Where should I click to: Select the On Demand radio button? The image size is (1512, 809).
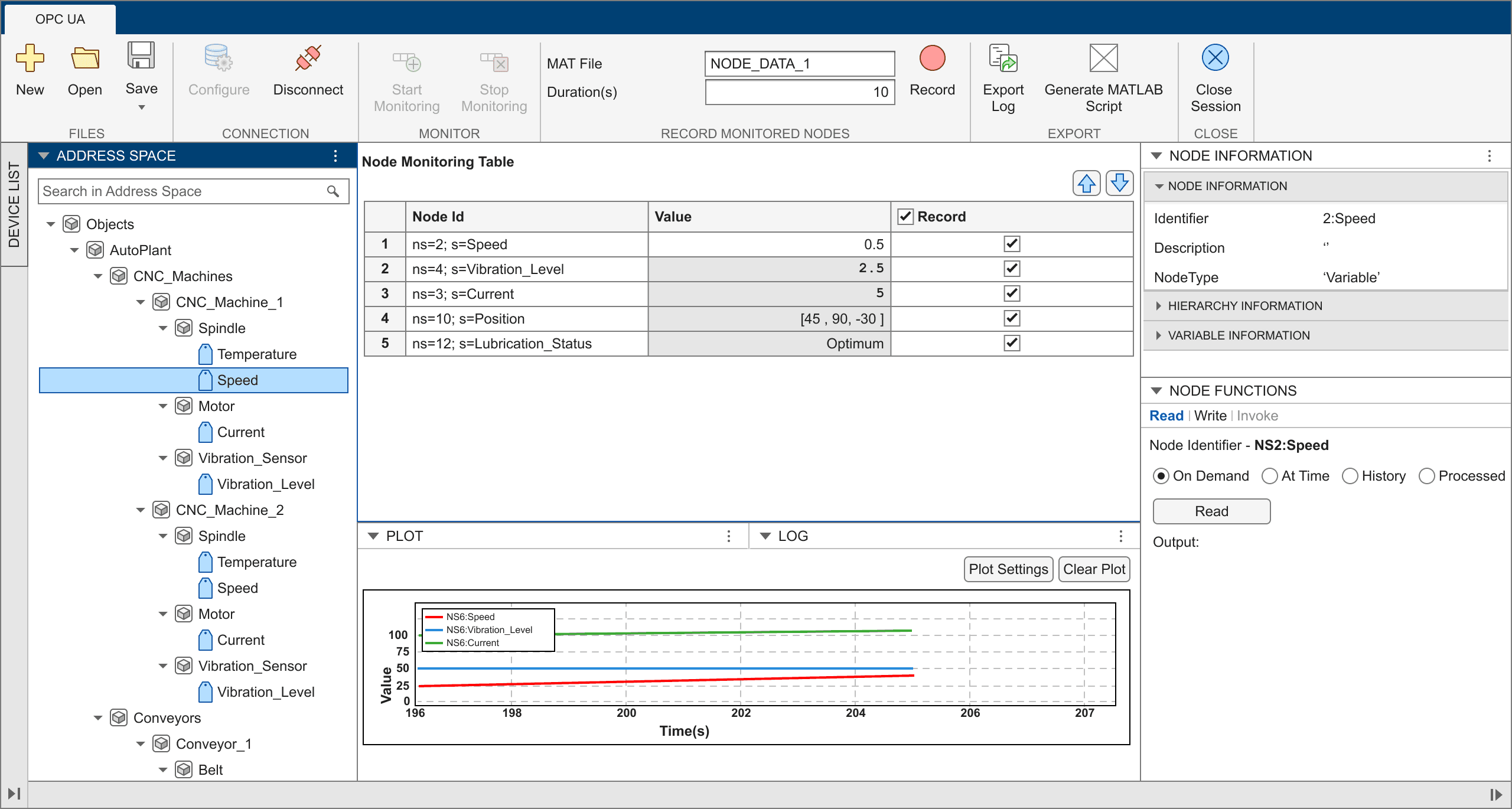click(x=1161, y=476)
